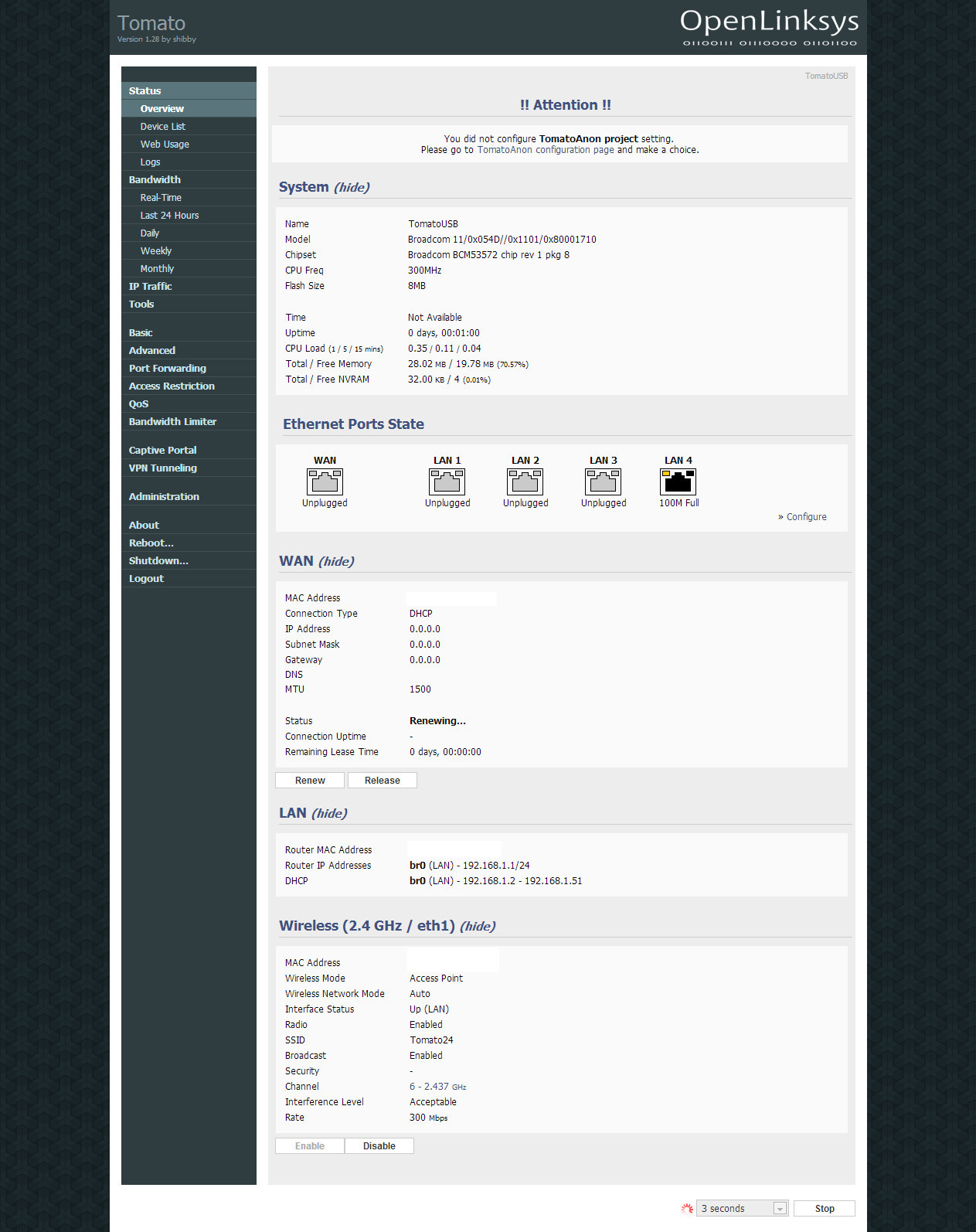976x1232 pixels.
Task: Hide the Wireless 2.4 GHz section
Action: 478,926
